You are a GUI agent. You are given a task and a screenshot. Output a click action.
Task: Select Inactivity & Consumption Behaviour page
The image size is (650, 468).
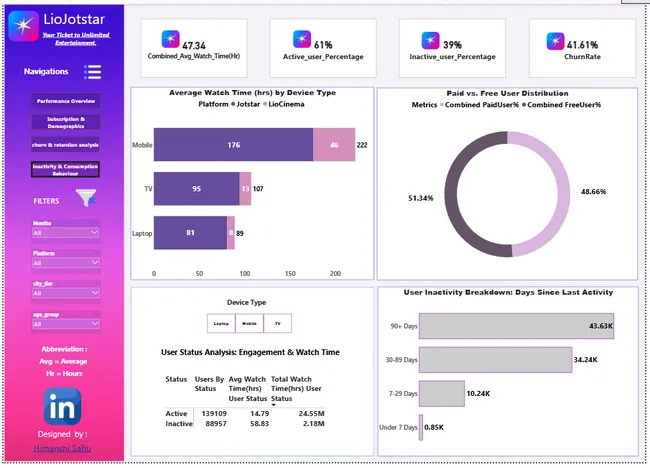coord(65,170)
